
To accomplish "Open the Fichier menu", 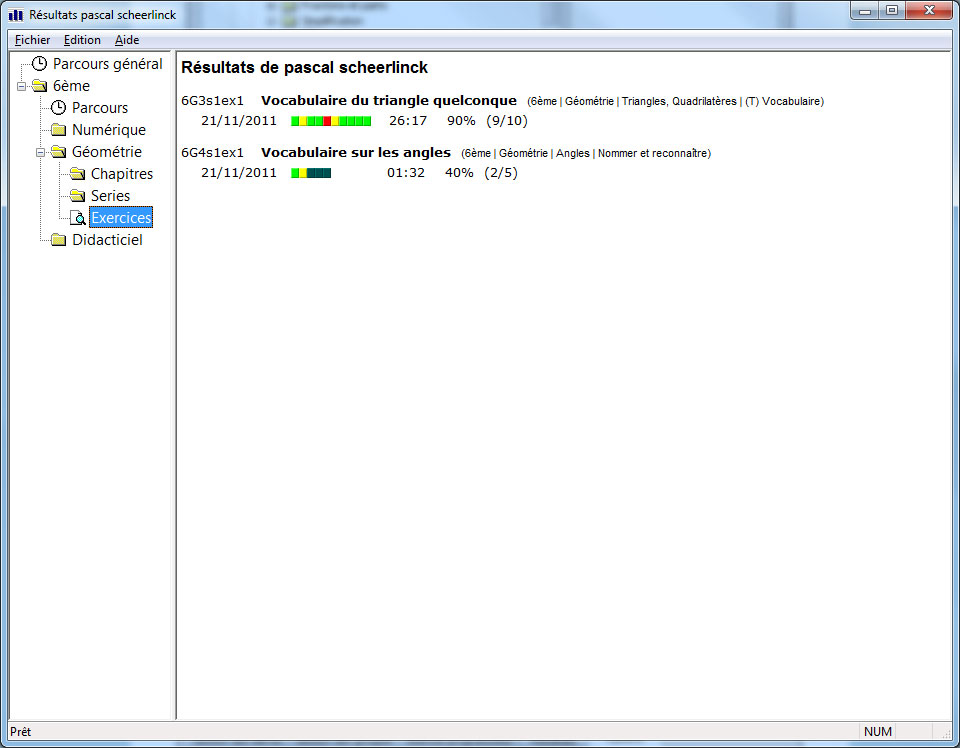I will pyautogui.click(x=32, y=40).
